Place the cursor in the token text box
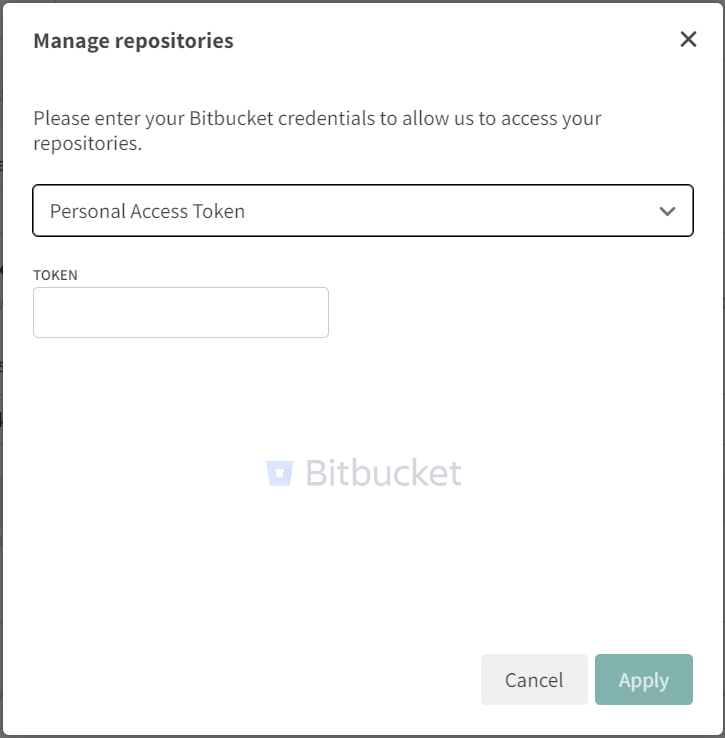725x738 pixels. pyautogui.click(x=181, y=313)
